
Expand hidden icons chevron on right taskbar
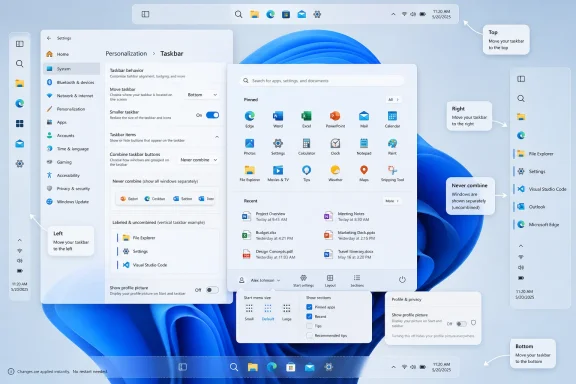click(521, 246)
